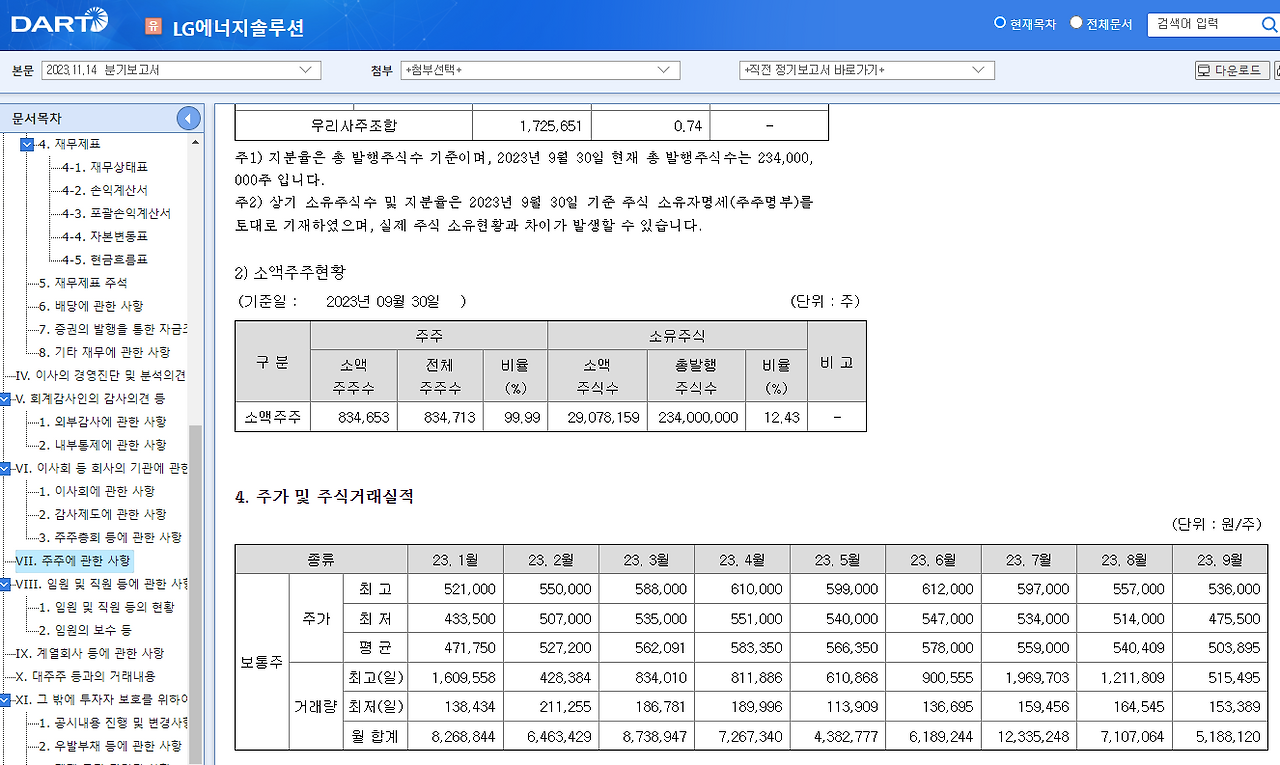Click the print icon at the toolbar's far right
The width and height of the screenshot is (1280, 765).
coord(1274,70)
